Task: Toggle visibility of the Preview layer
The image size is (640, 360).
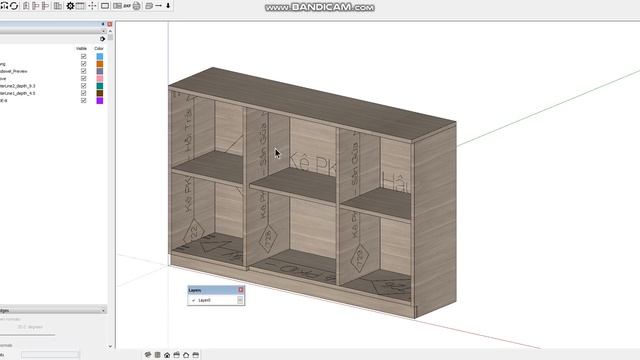Action: (84, 71)
